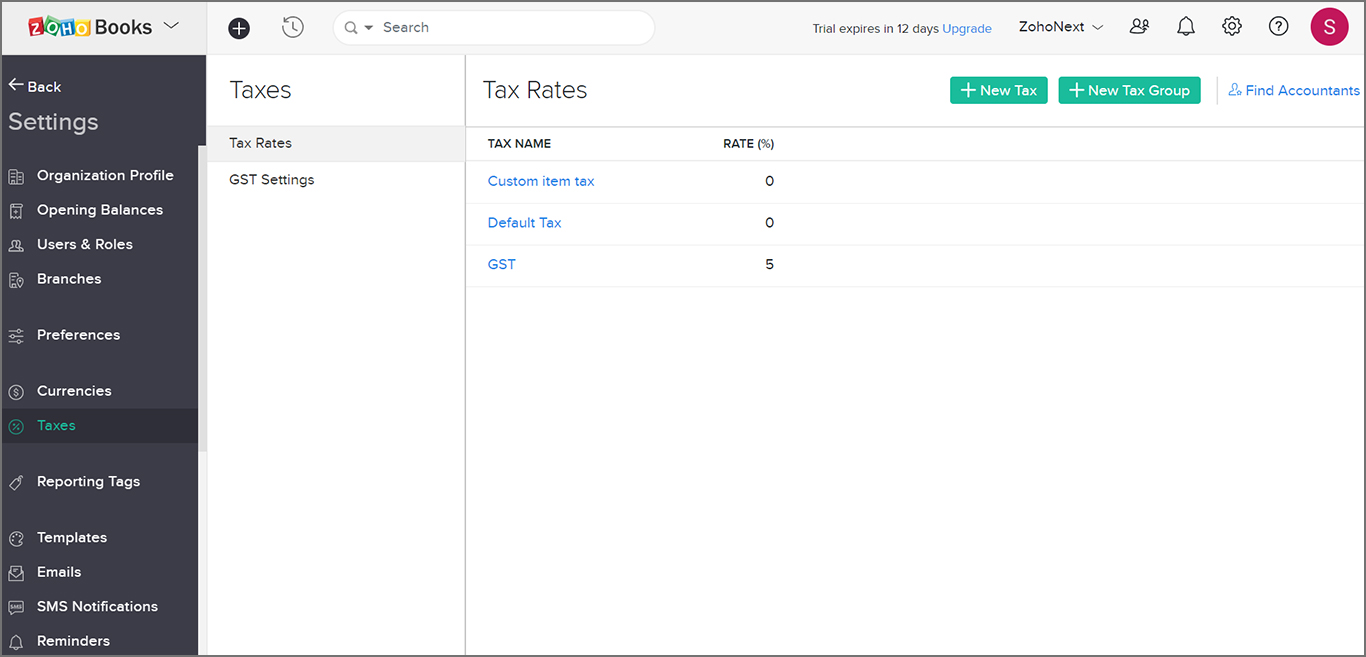Open the ZohoNext organization dropdown
Viewport: 1366px width, 657px height.
(1060, 27)
